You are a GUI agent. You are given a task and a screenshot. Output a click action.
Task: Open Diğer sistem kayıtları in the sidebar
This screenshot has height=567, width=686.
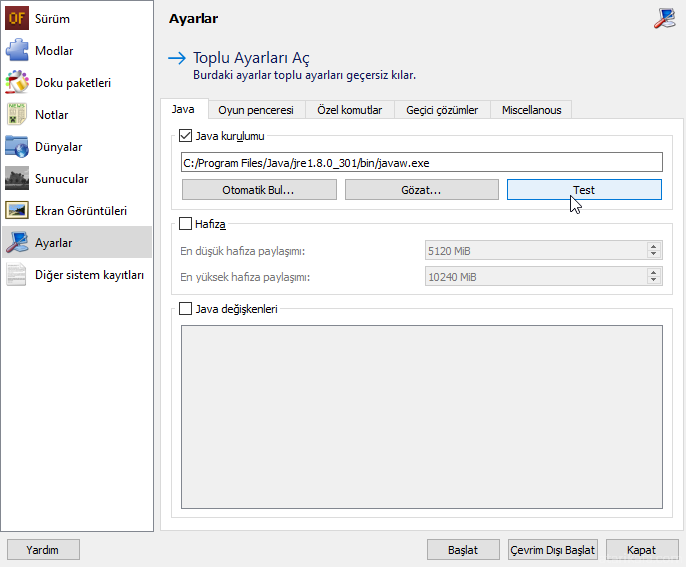(77, 274)
